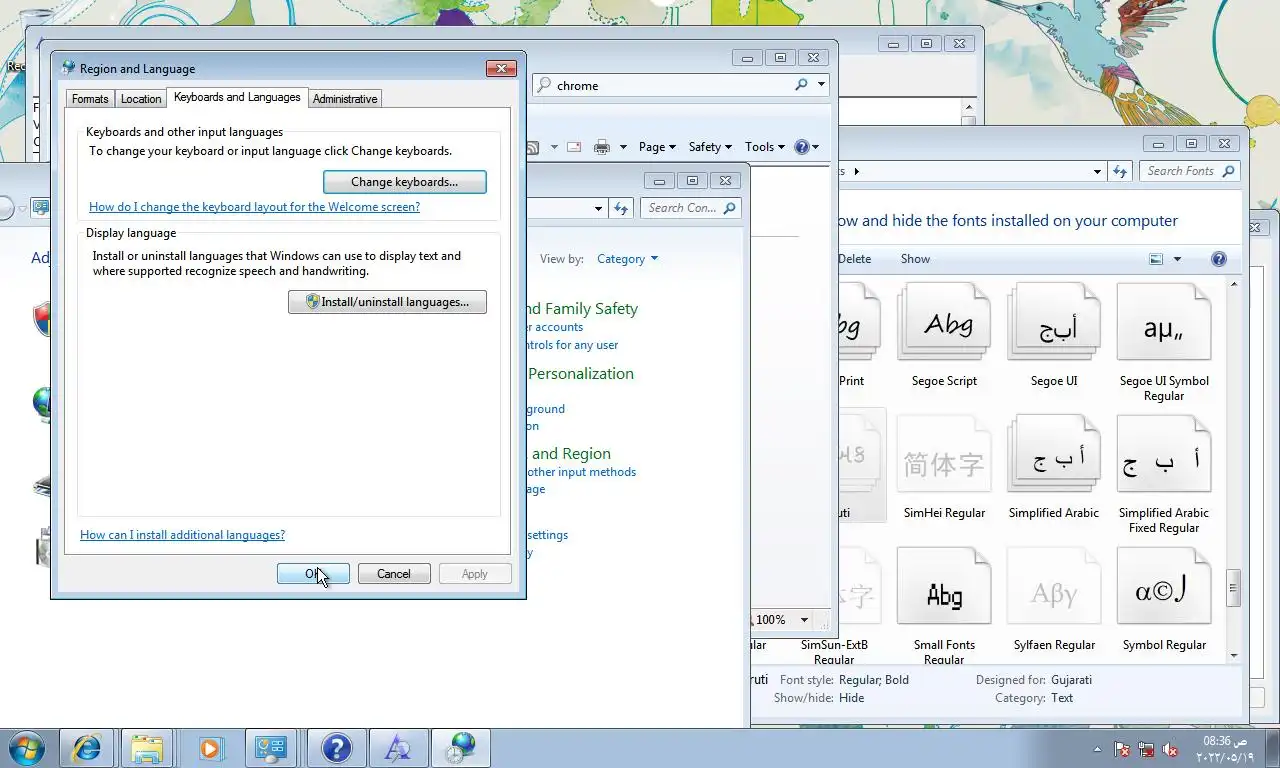Click scroll down arrow in Fonts list
This screenshot has width=1280, height=768.
tap(1234, 656)
